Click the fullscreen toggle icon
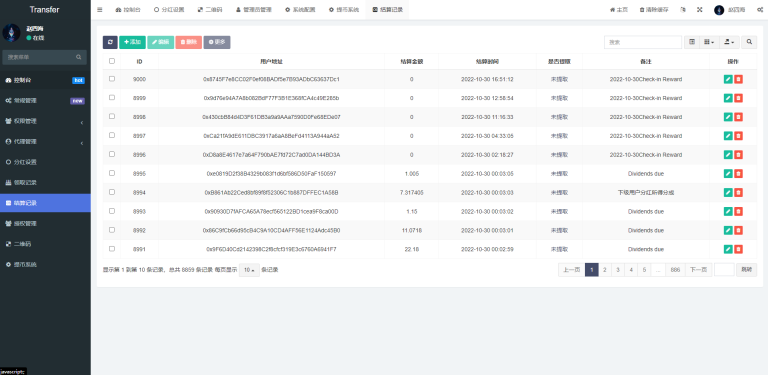Image resolution: width=768 pixels, height=375 pixels. [700, 10]
